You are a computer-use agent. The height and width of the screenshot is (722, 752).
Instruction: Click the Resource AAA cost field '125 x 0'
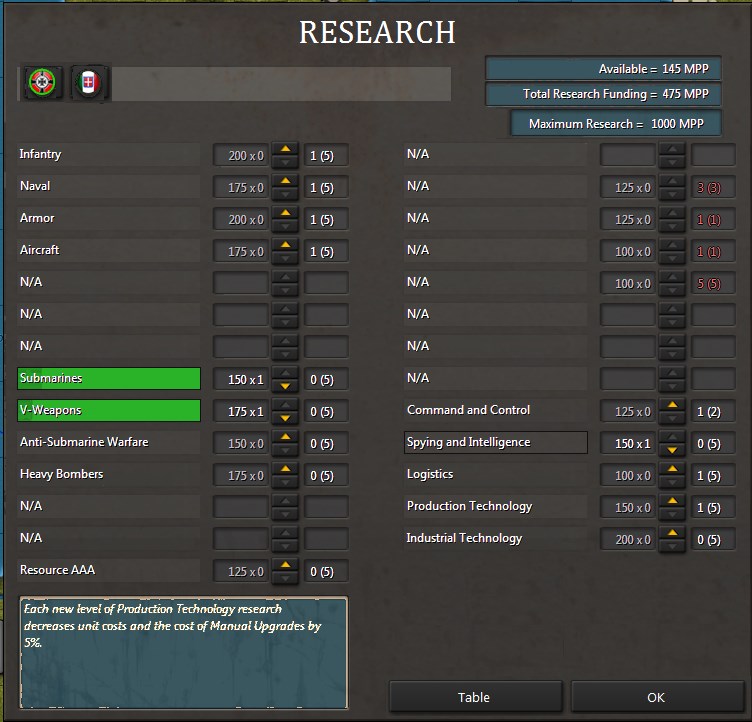pyautogui.click(x=241, y=571)
